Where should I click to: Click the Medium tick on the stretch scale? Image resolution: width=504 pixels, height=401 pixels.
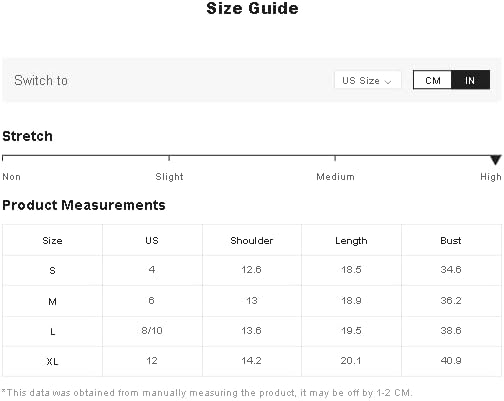(335, 158)
